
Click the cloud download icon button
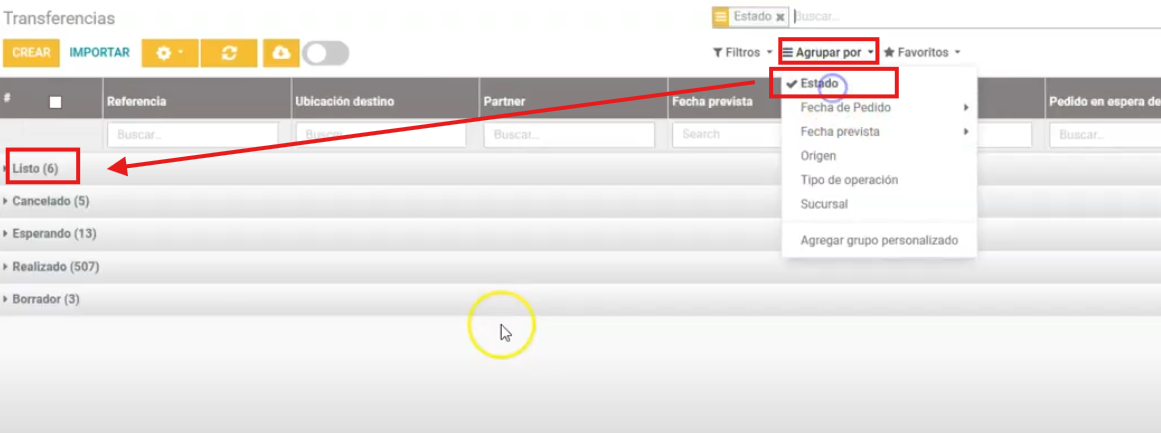pos(281,53)
